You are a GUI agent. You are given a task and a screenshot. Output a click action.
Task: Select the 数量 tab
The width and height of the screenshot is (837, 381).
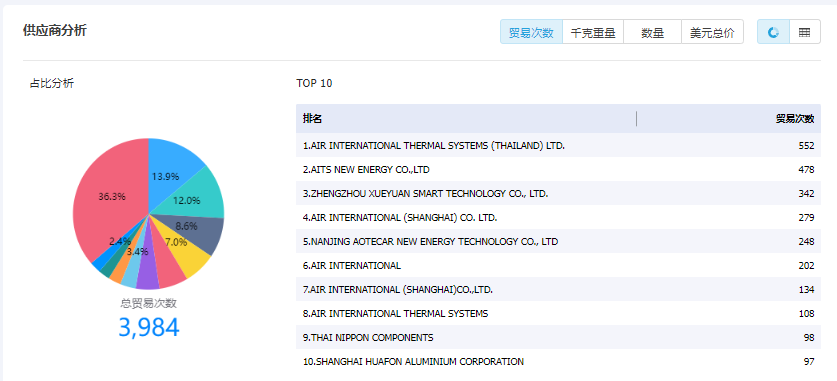coord(652,32)
